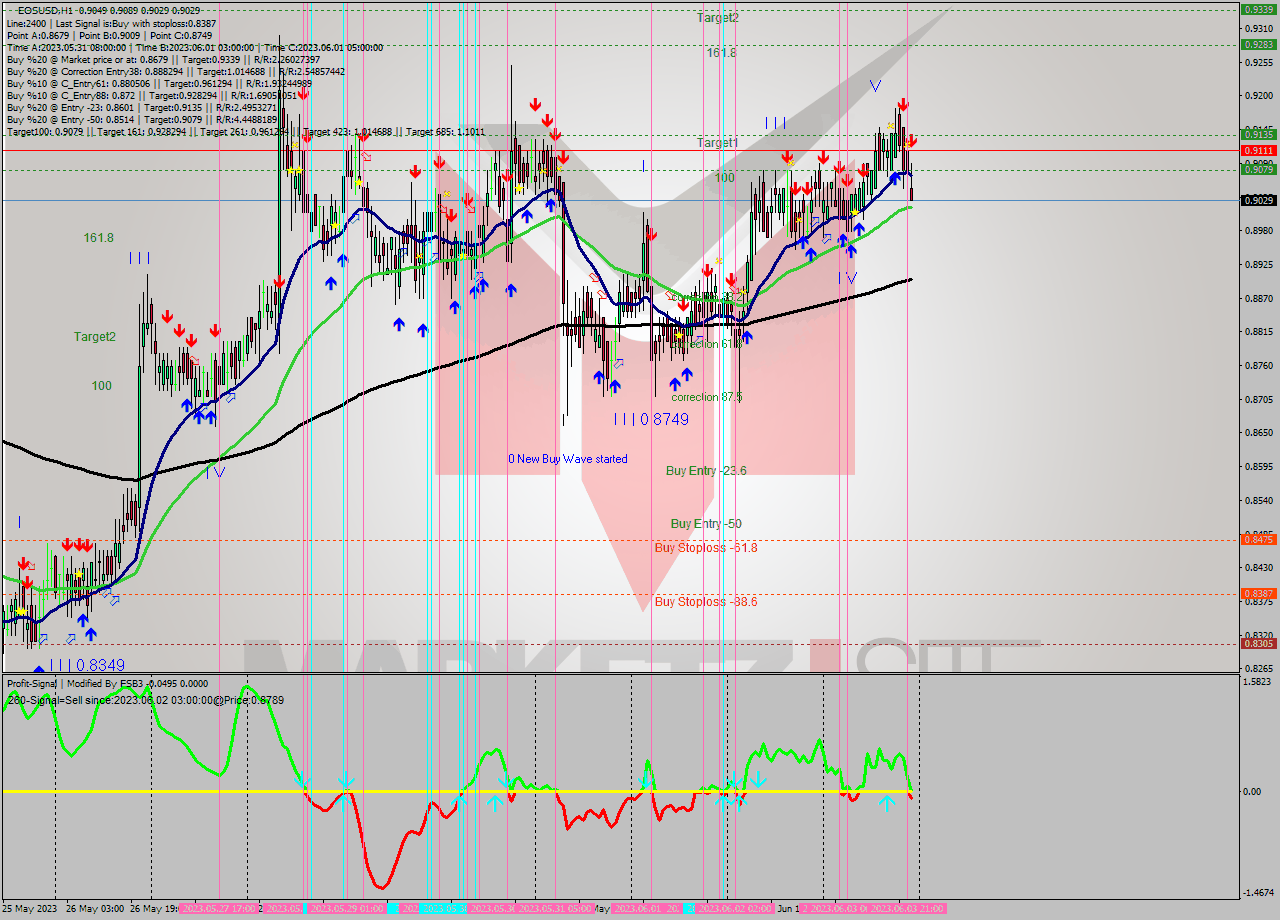Click the 'I I I 0.8749' wave label
The height and width of the screenshot is (920, 1280).
coord(651,420)
